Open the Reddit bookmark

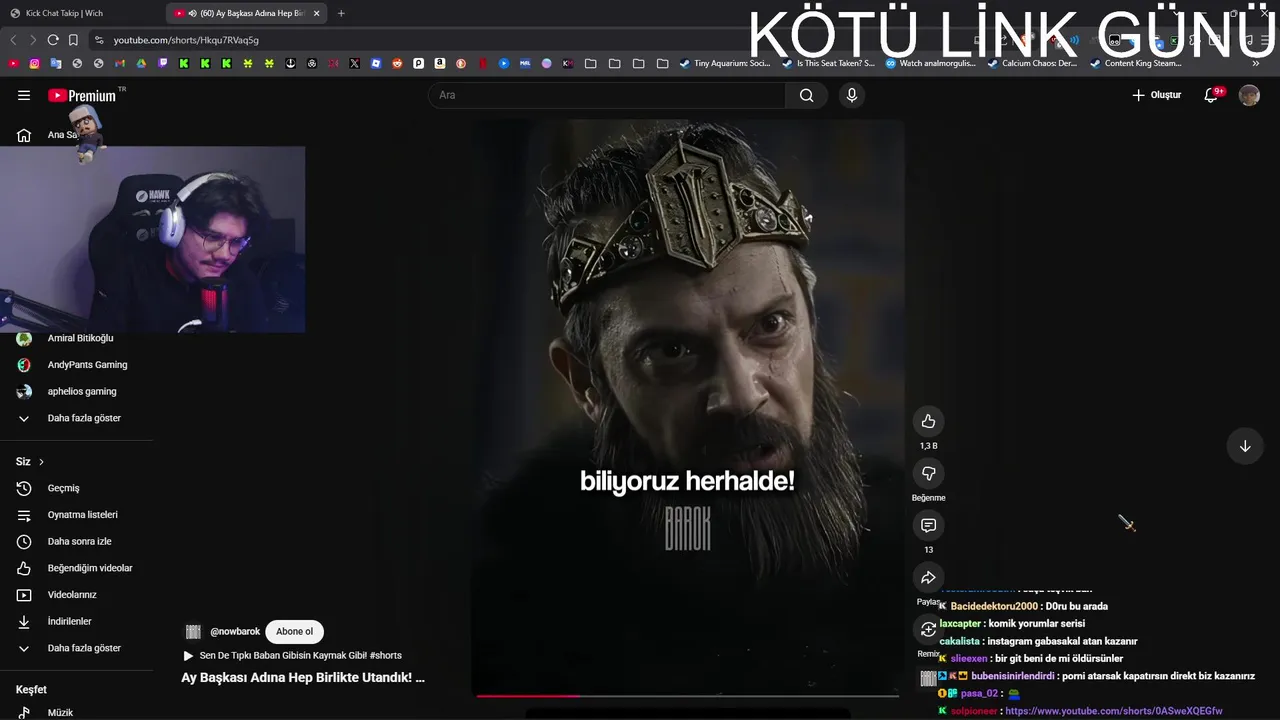click(x=397, y=63)
